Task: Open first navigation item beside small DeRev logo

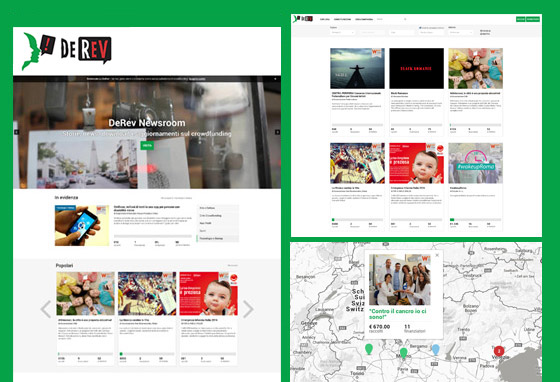Action: pyautogui.click(x=325, y=19)
